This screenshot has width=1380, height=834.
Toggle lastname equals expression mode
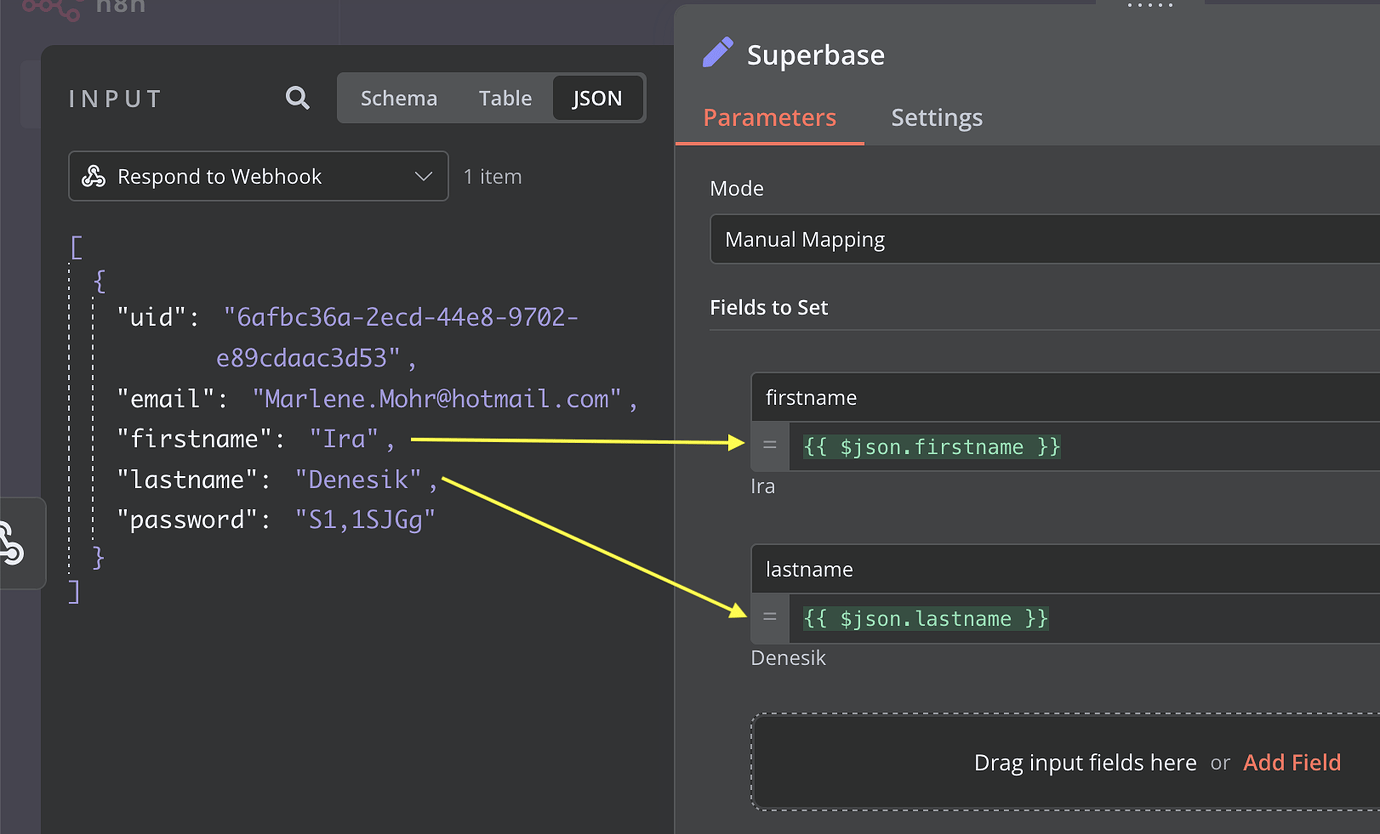(x=769, y=618)
